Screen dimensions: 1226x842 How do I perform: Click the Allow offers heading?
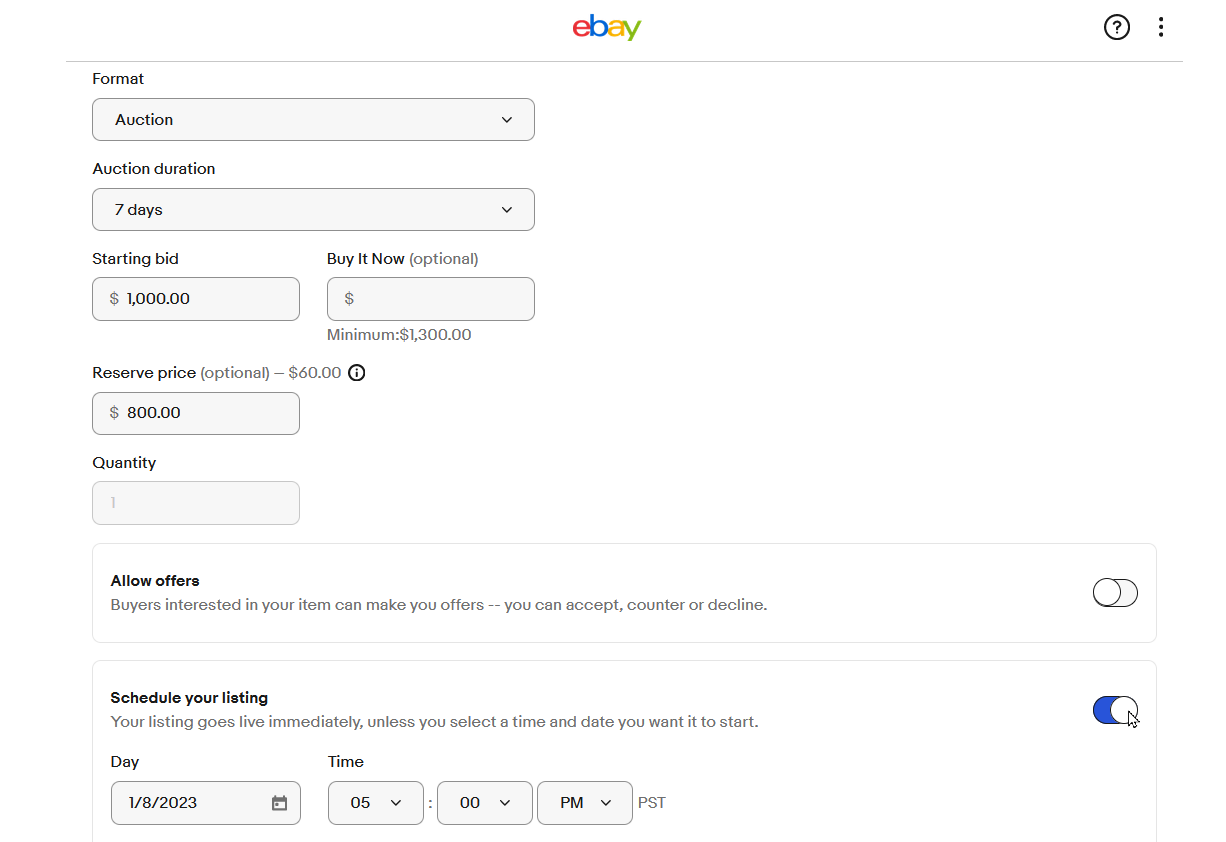click(155, 581)
